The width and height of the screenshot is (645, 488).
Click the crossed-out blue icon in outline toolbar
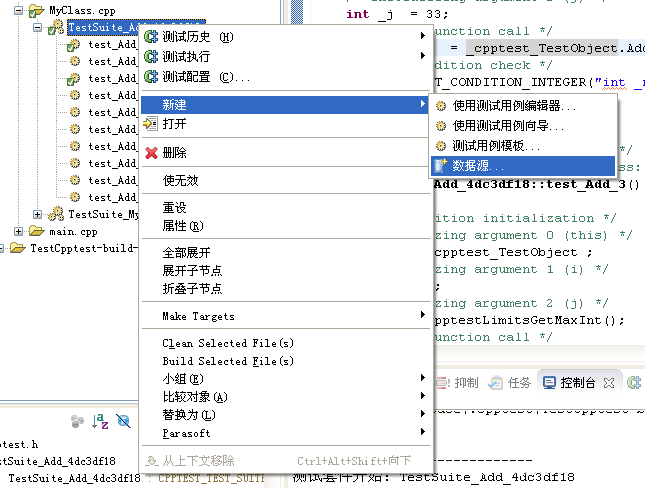coord(123,421)
